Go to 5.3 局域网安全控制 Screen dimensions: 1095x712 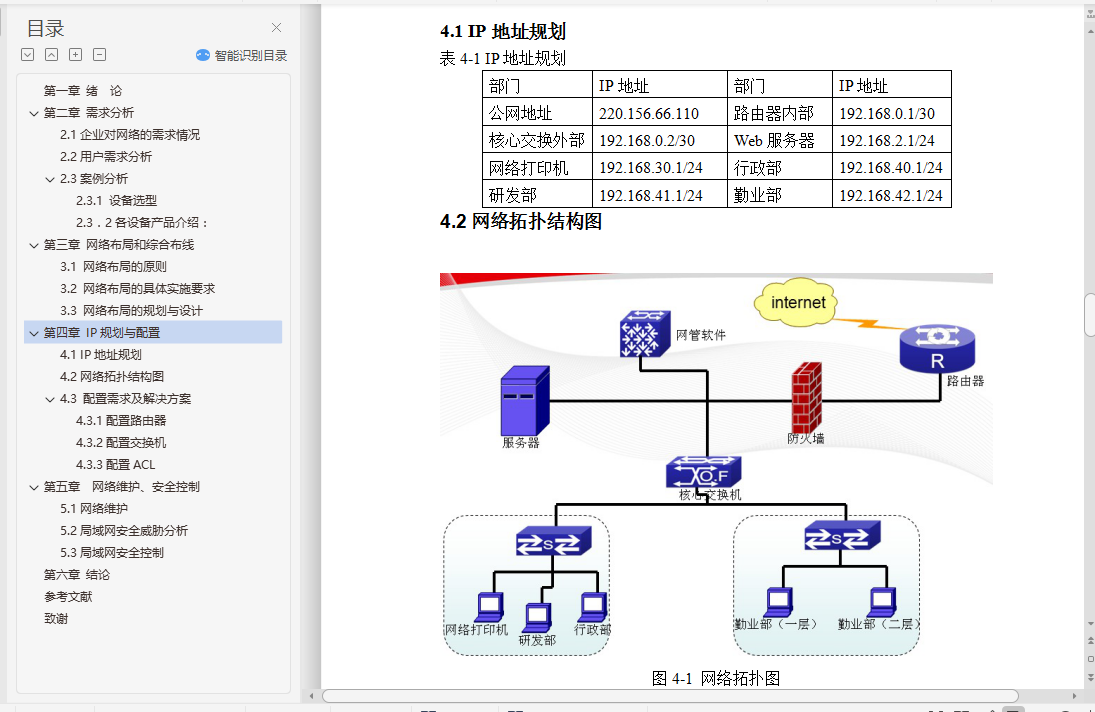coord(112,553)
